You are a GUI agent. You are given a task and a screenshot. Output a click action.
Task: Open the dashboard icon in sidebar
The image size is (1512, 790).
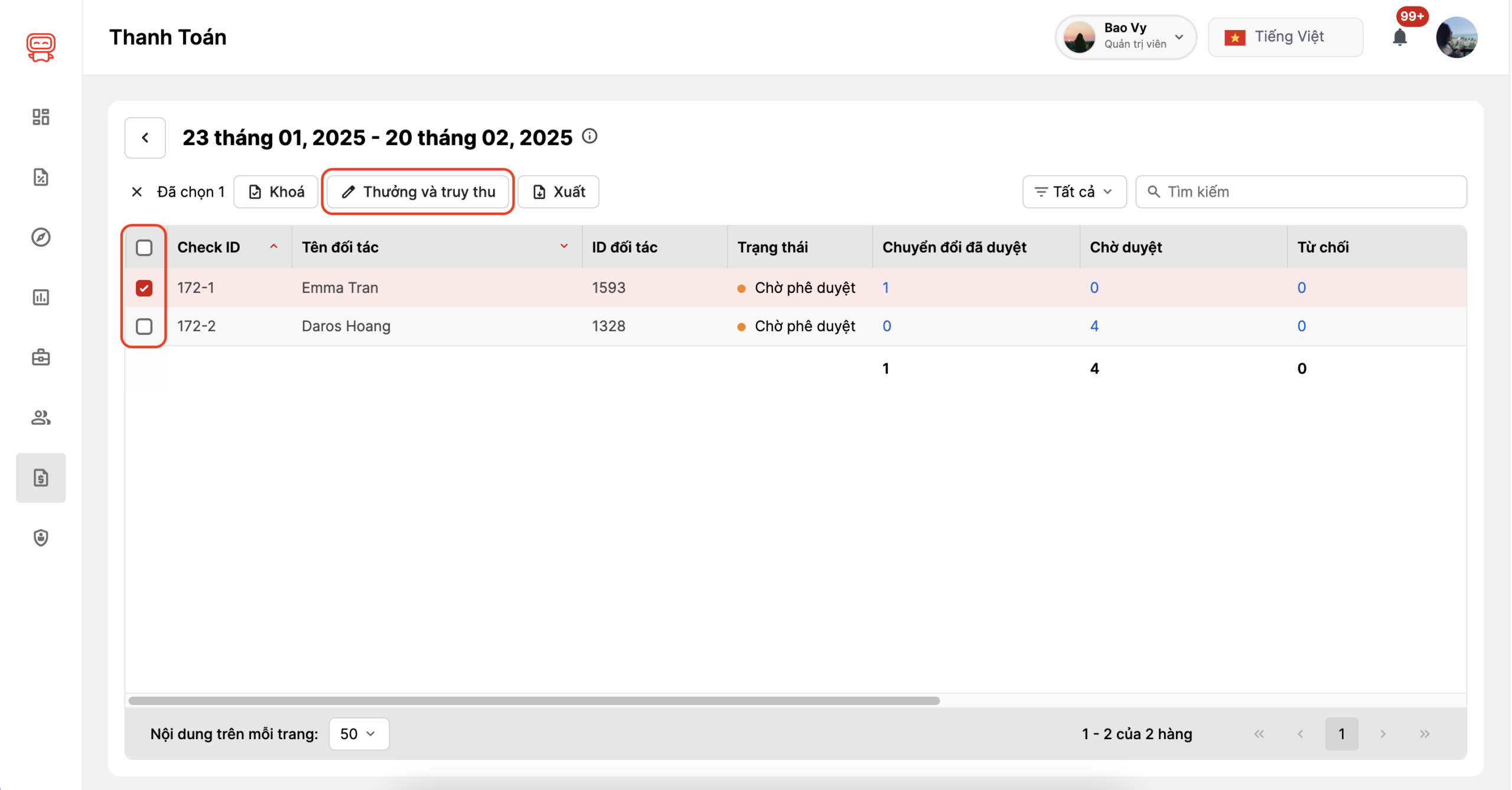(x=41, y=117)
